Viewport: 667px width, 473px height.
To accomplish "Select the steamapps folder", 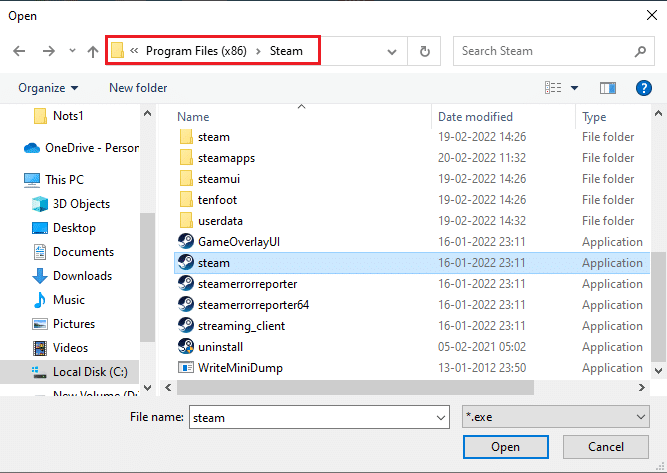I will 412,158.
